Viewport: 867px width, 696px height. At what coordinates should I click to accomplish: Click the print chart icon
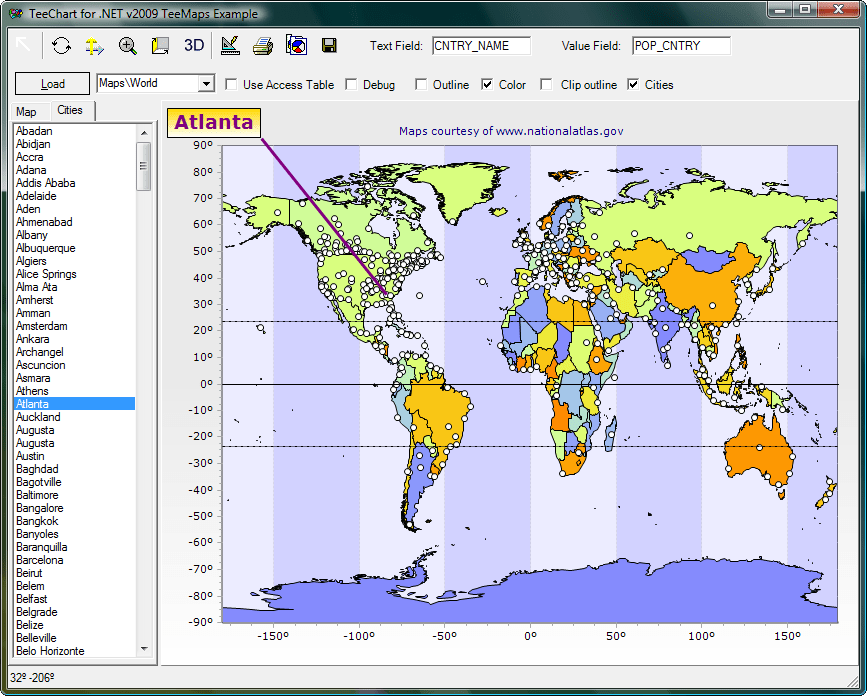pyautogui.click(x=261, y=45)
